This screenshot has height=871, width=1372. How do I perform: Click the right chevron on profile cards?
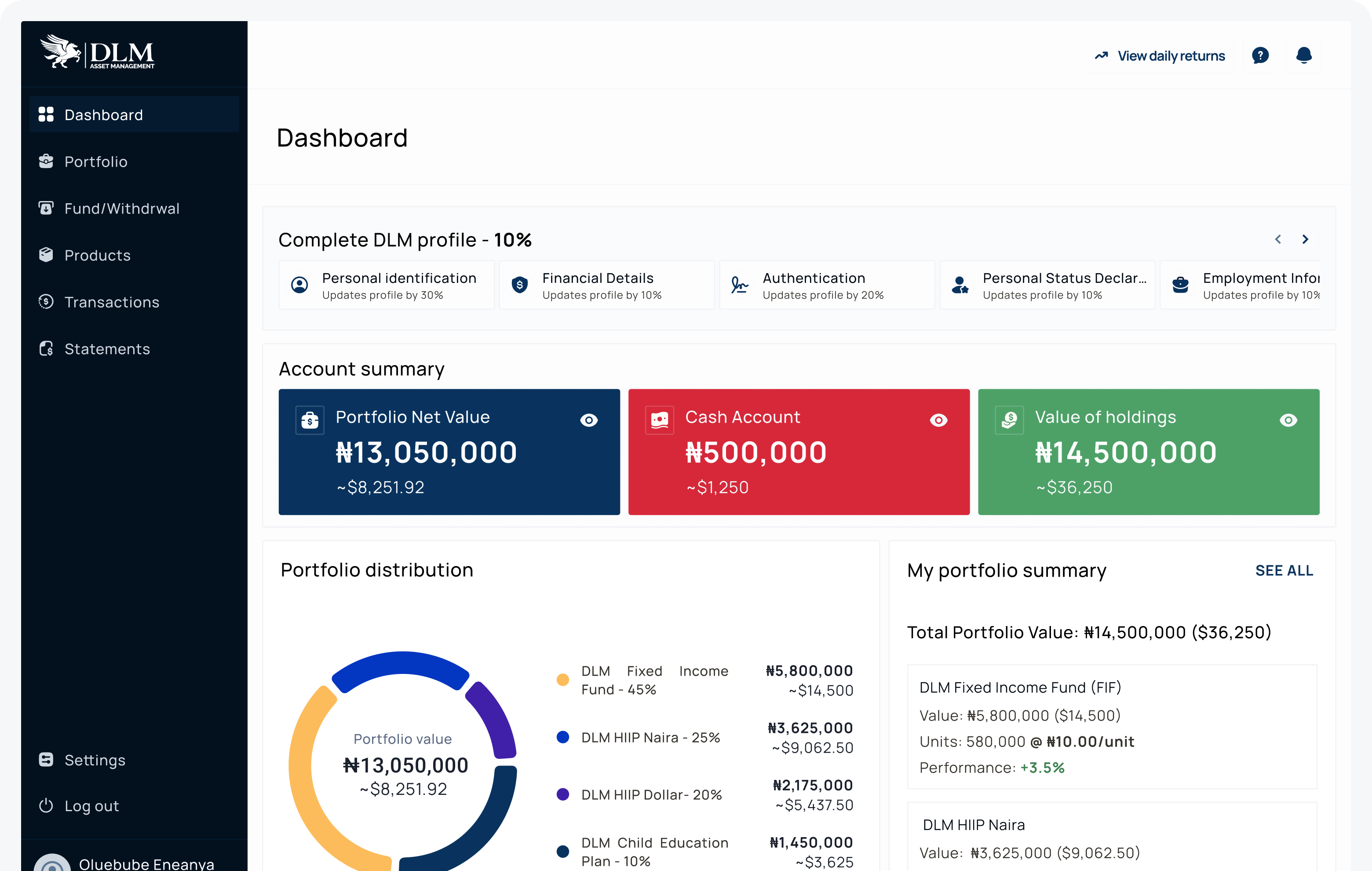coord(1305,239)
